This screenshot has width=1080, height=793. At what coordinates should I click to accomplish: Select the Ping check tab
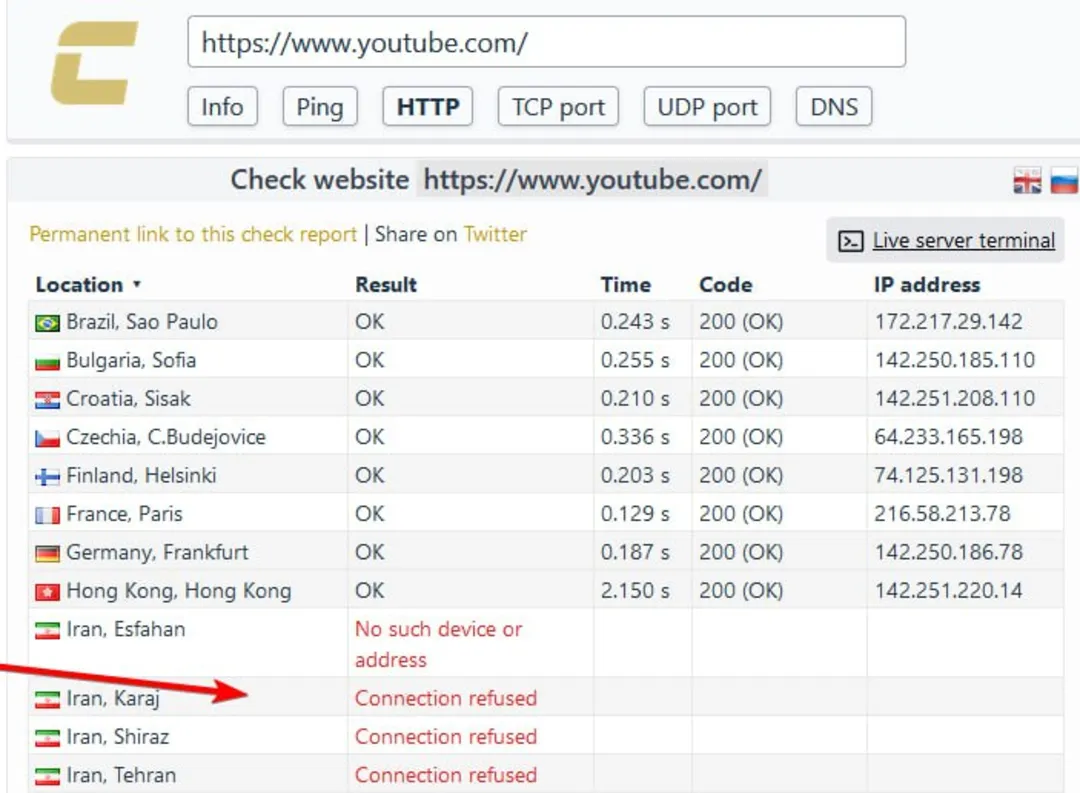click(x=319, y=107)
